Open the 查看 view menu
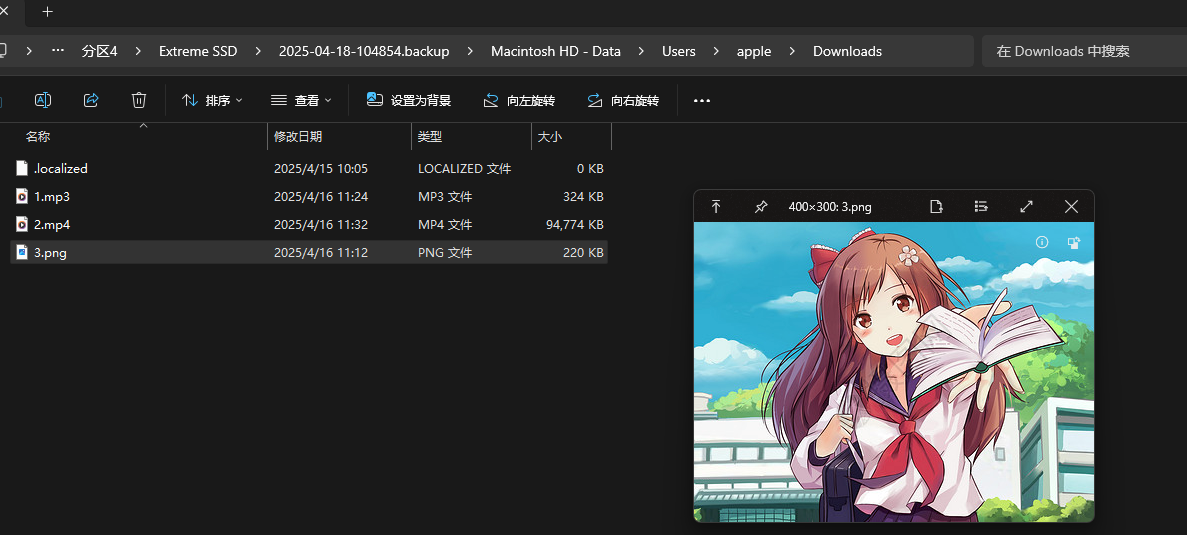The image size is (1187, 535). [x=301, y=100]
